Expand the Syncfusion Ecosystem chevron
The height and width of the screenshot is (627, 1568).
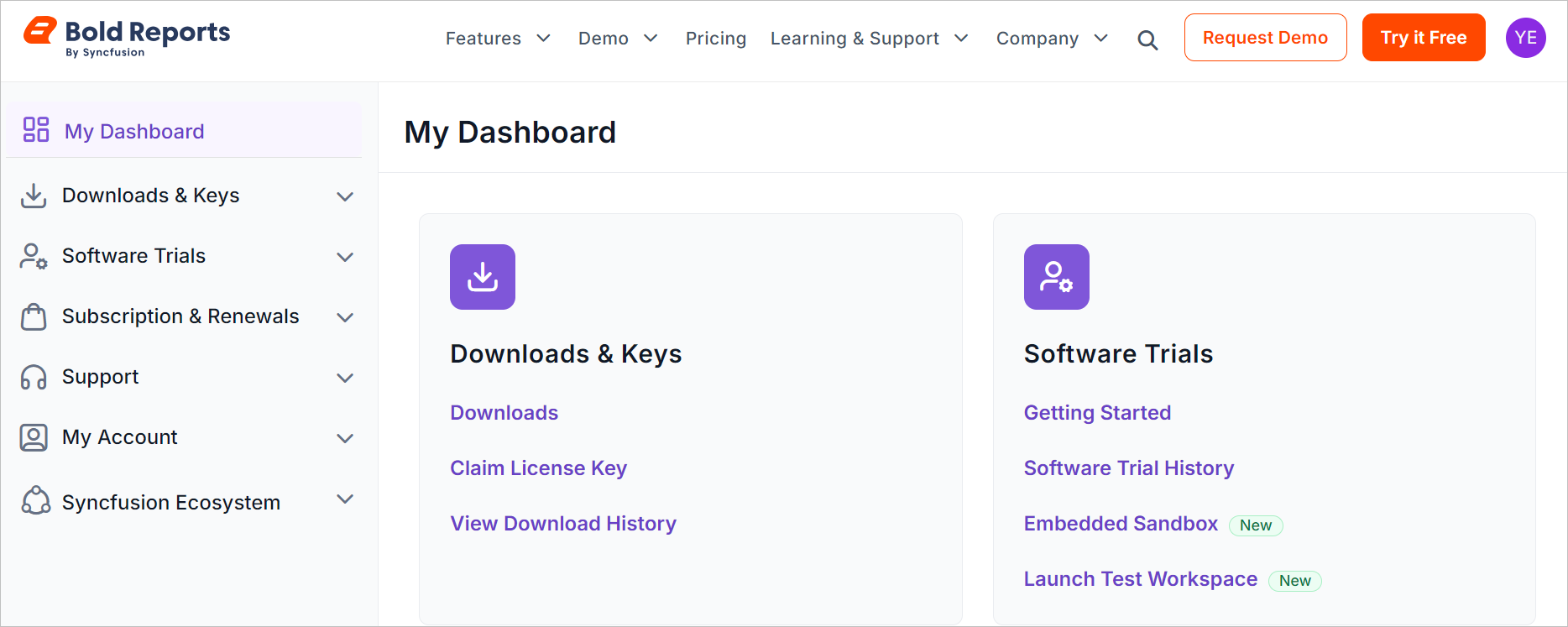pos(345,499)
